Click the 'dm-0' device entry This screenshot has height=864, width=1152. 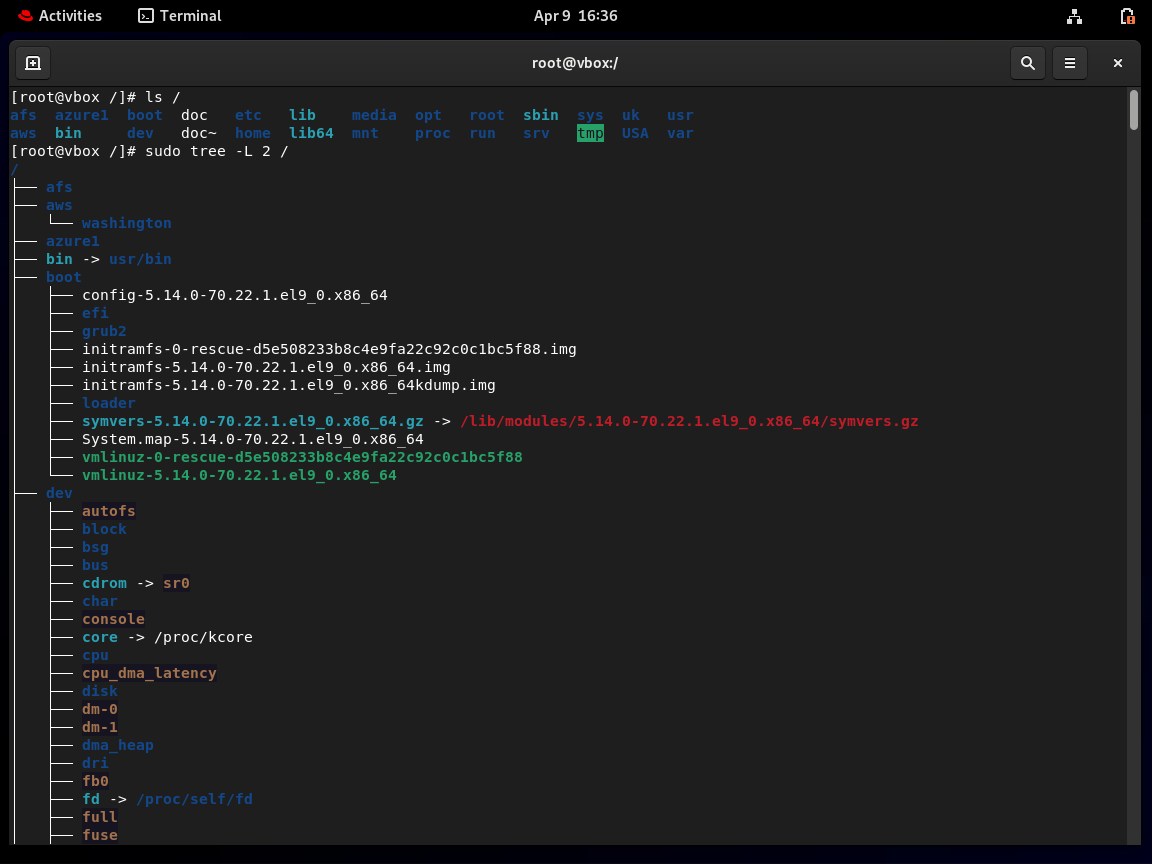(x=99, y=709)
